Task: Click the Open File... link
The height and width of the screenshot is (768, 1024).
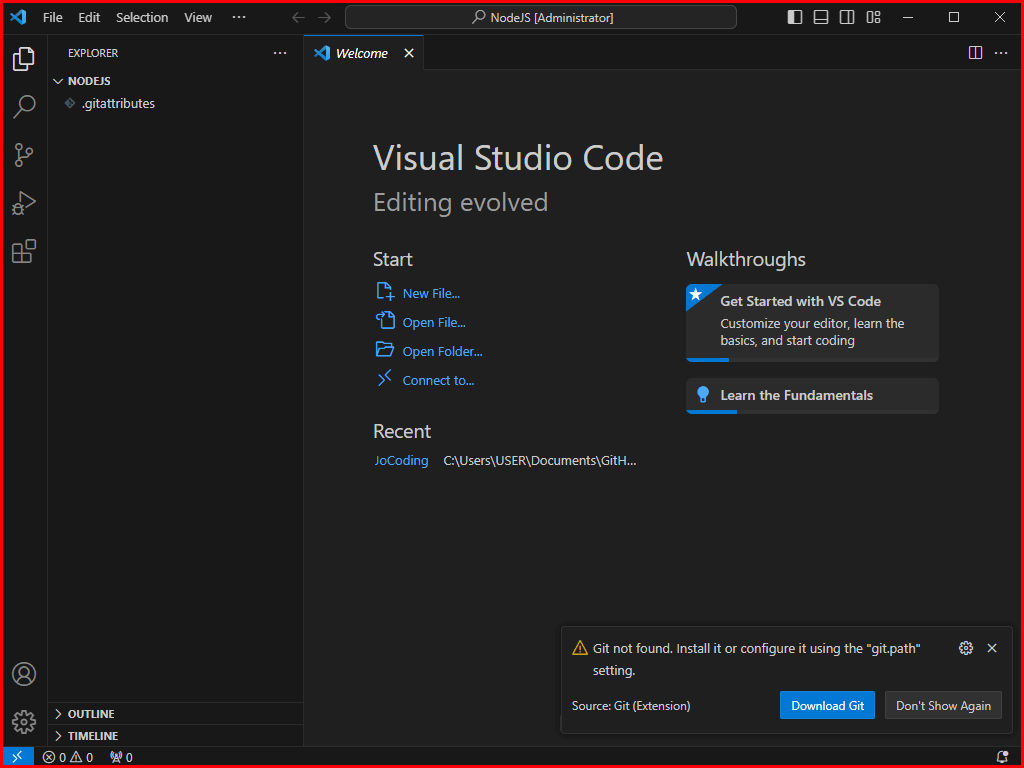Action: click(x=434, y=323)
